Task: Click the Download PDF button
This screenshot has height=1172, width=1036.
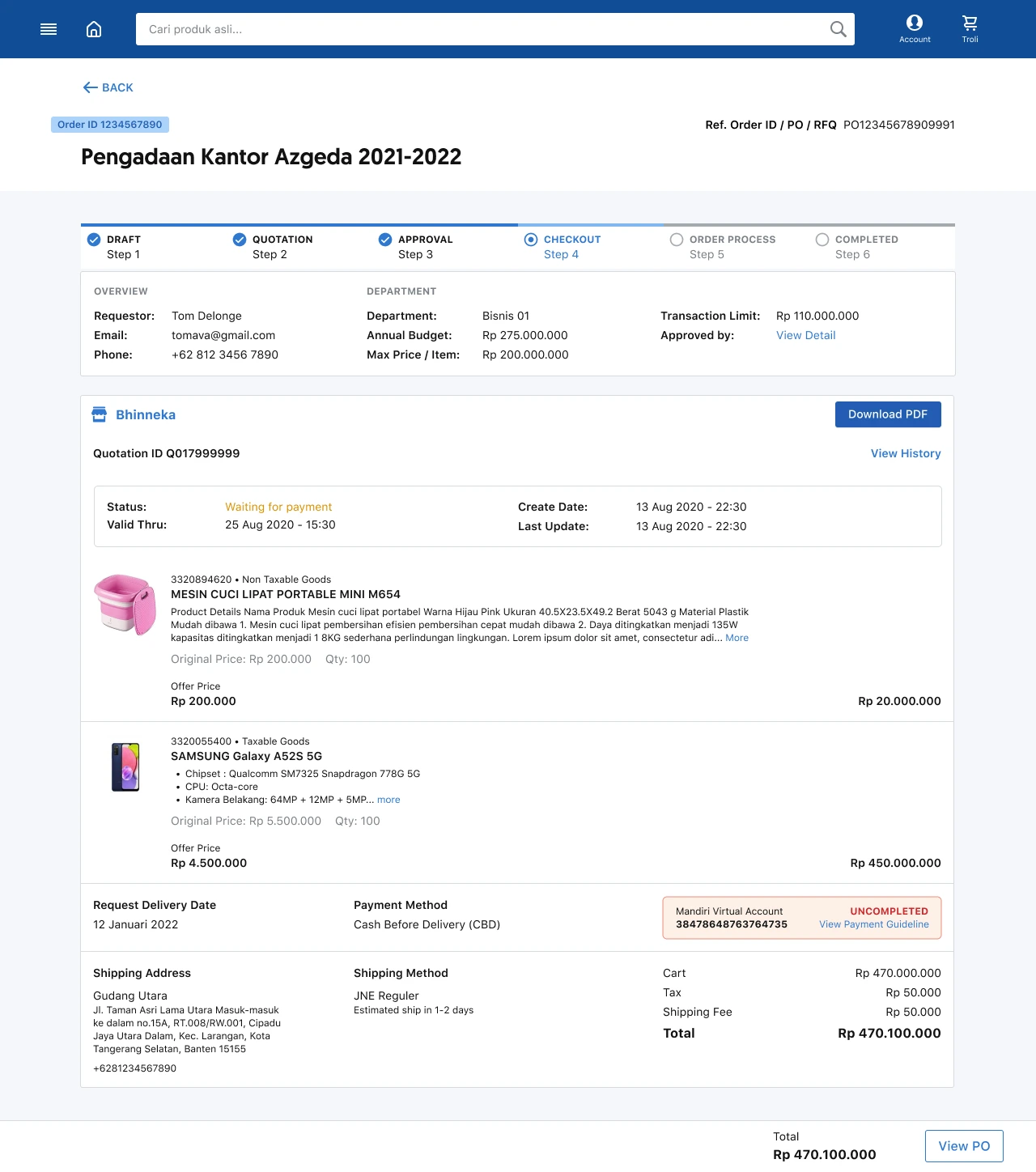Action: [x=888, y=414]
